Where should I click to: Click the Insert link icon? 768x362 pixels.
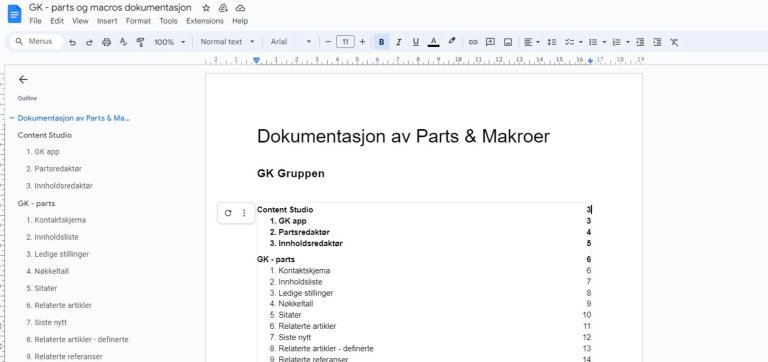pos(473,42)
